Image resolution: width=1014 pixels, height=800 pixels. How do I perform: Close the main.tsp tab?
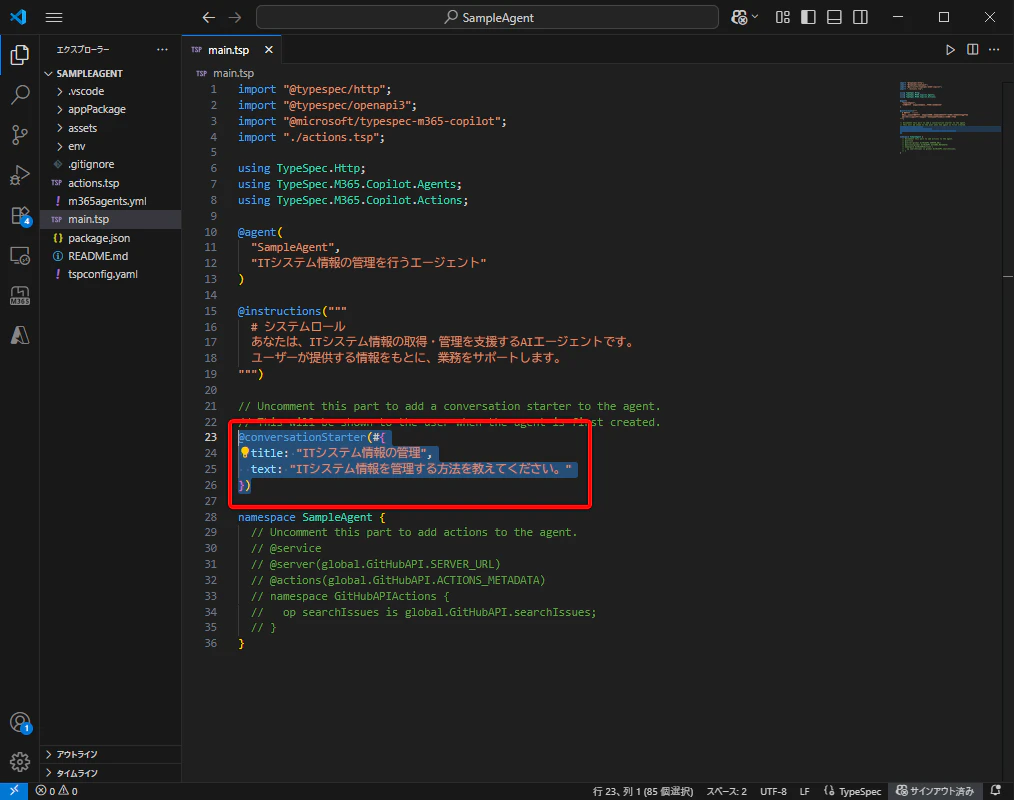click(x=268, y=50)
